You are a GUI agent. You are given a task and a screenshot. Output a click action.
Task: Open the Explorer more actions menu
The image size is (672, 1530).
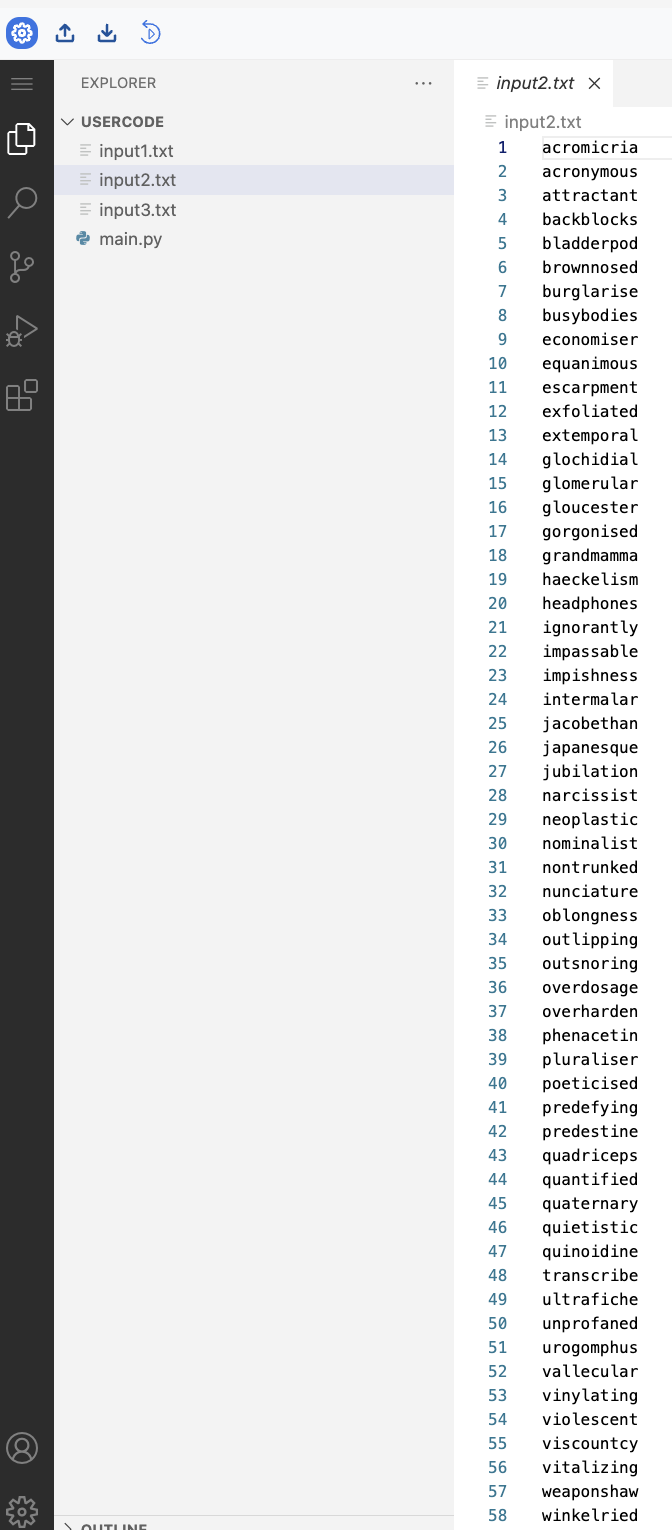click(423, 83)
